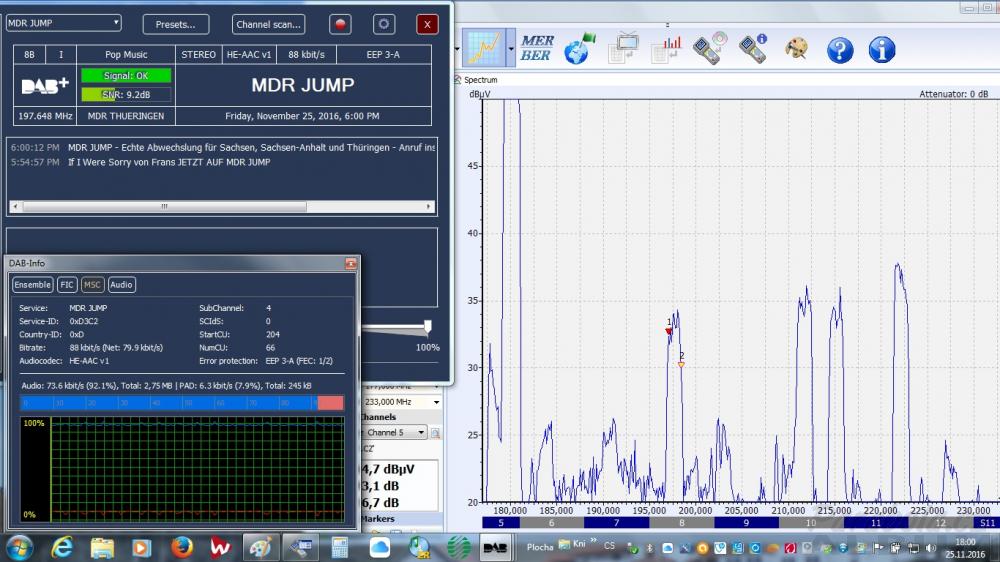Start a Channel scan
1000x562 pixels.
[x=268, y=24]
